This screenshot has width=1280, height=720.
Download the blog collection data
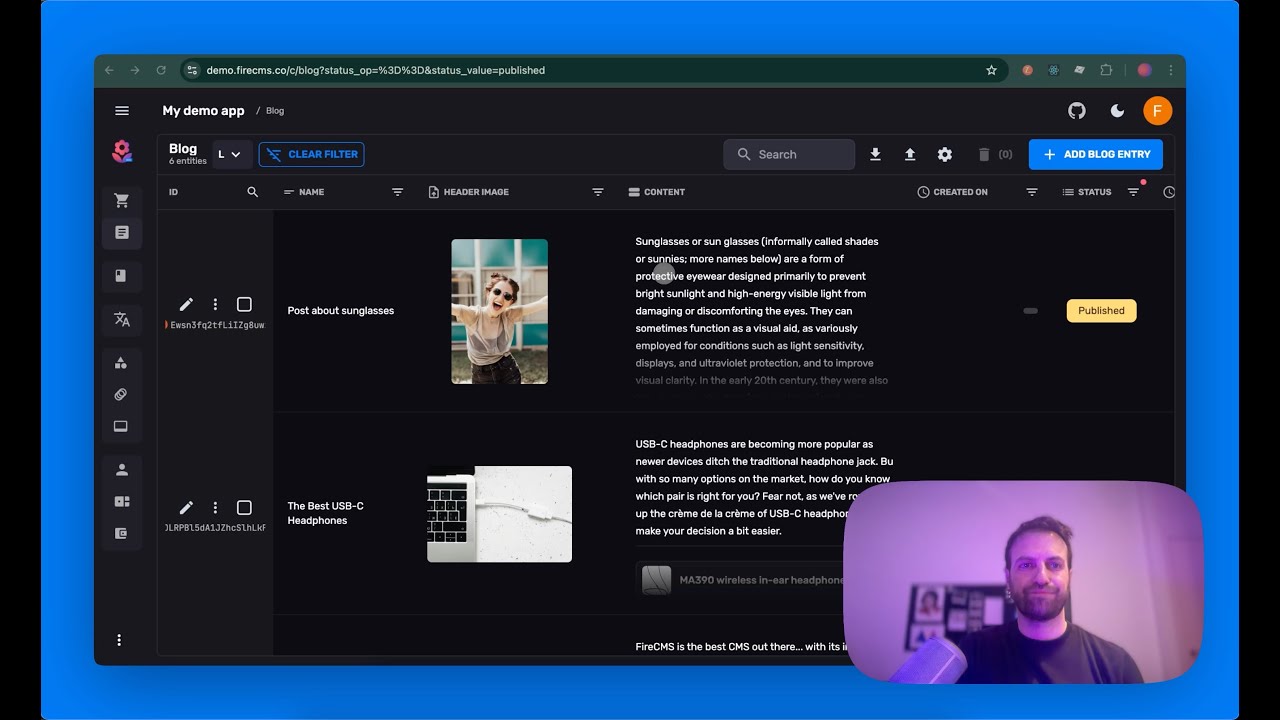point(875,154)
